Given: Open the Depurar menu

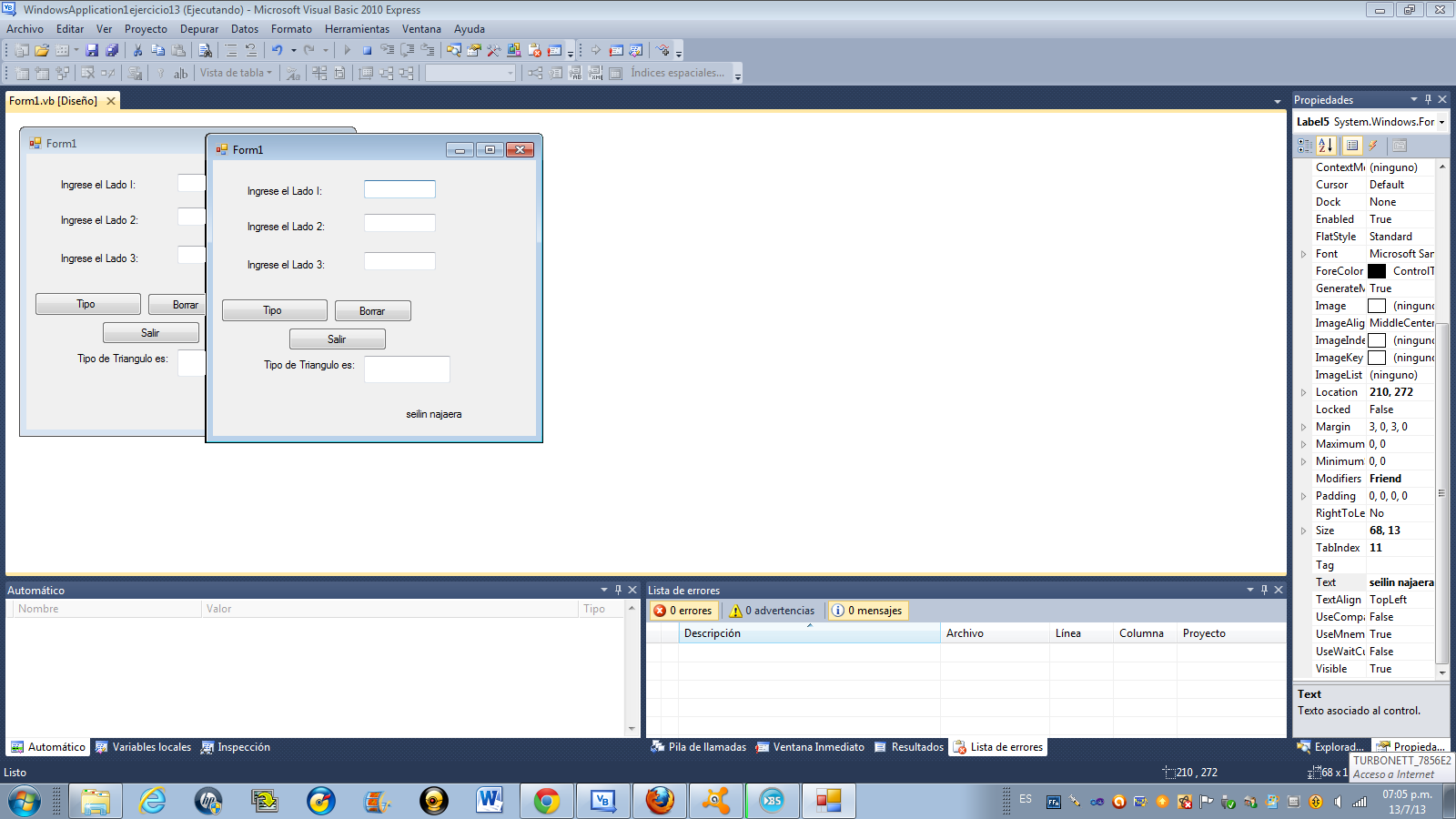Looking at the screenshot, I should [198, 28].
